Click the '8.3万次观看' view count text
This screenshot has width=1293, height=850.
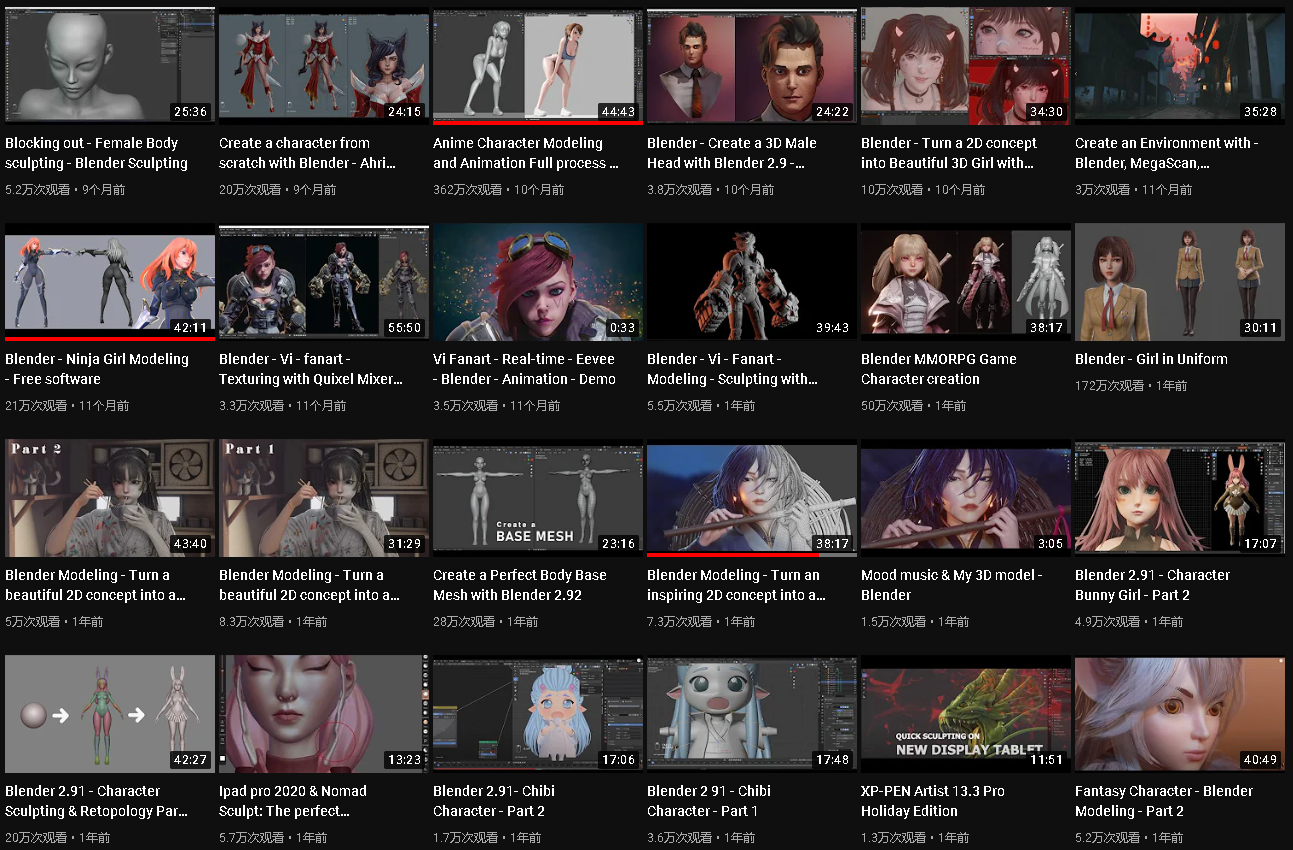[x=253, y=621]
